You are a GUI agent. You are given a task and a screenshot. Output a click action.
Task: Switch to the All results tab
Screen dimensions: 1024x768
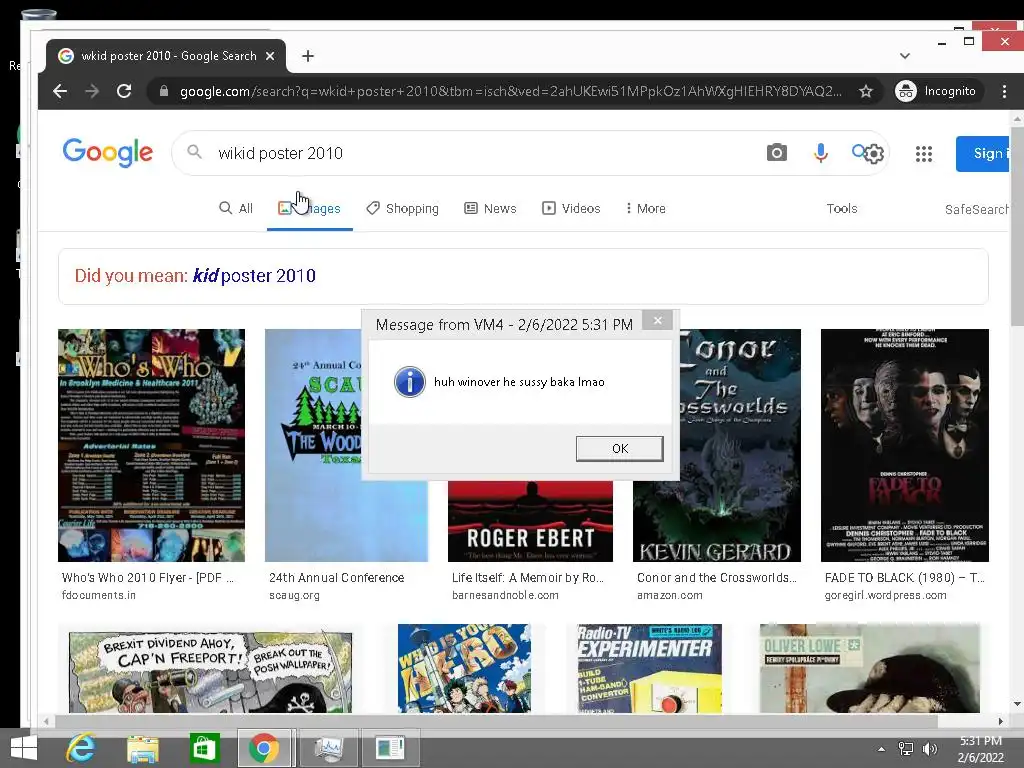pos(236,208)
